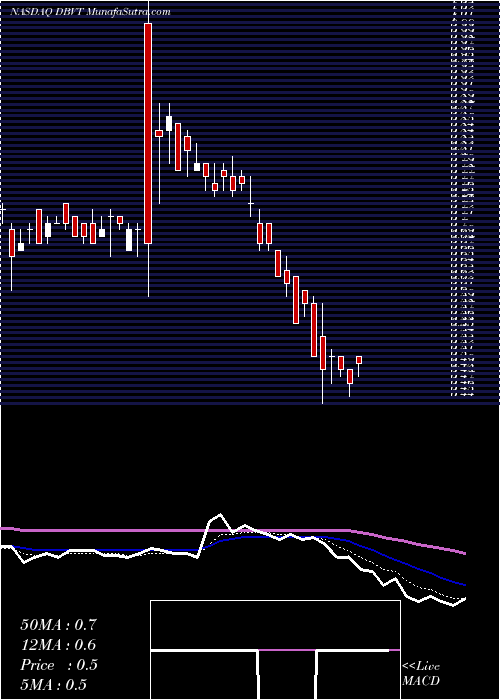500x700 pixels.
Task: Click the 50MA : 0.7 label
Action: 58,625
